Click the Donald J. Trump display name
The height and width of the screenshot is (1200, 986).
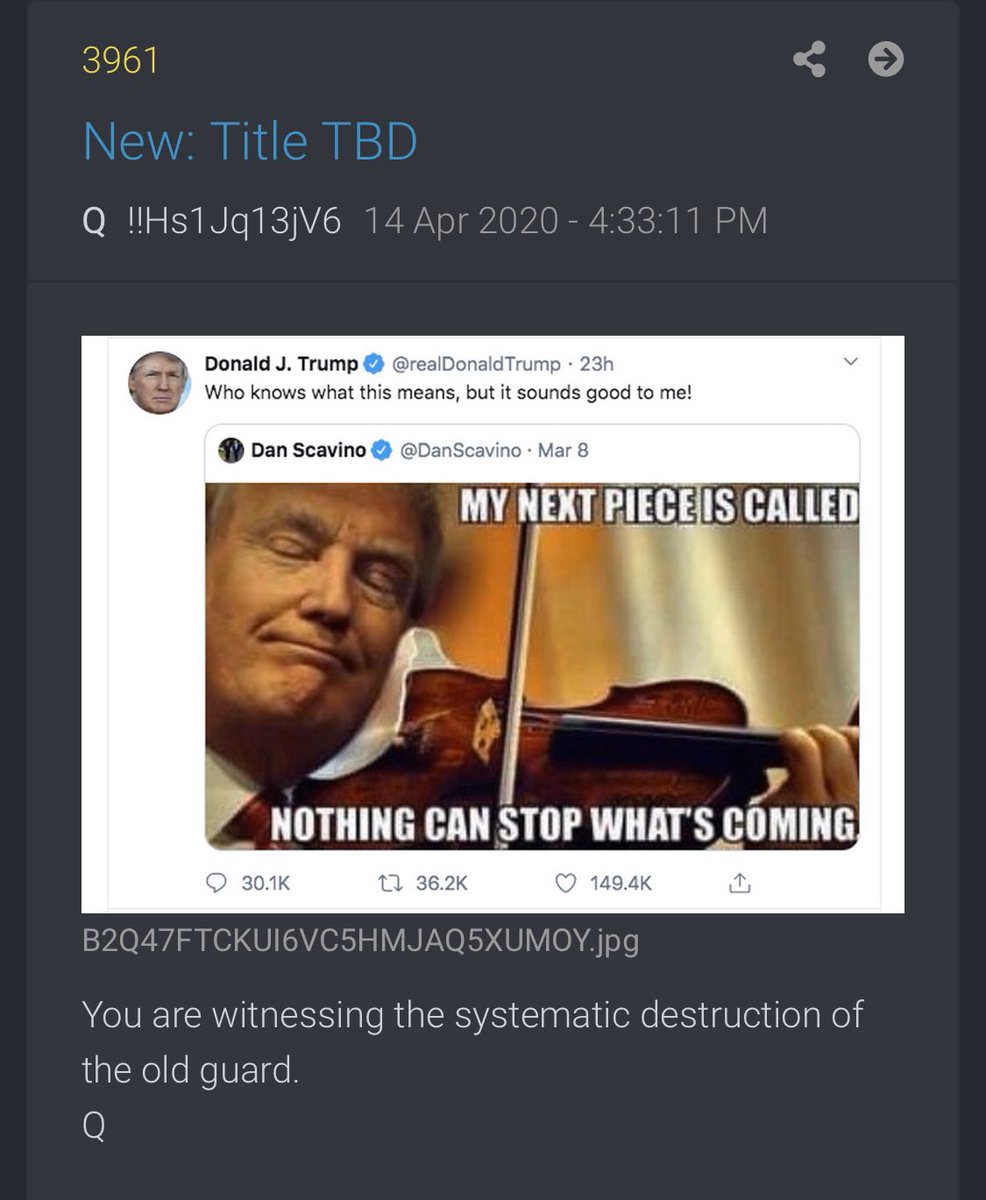(281, 365)
